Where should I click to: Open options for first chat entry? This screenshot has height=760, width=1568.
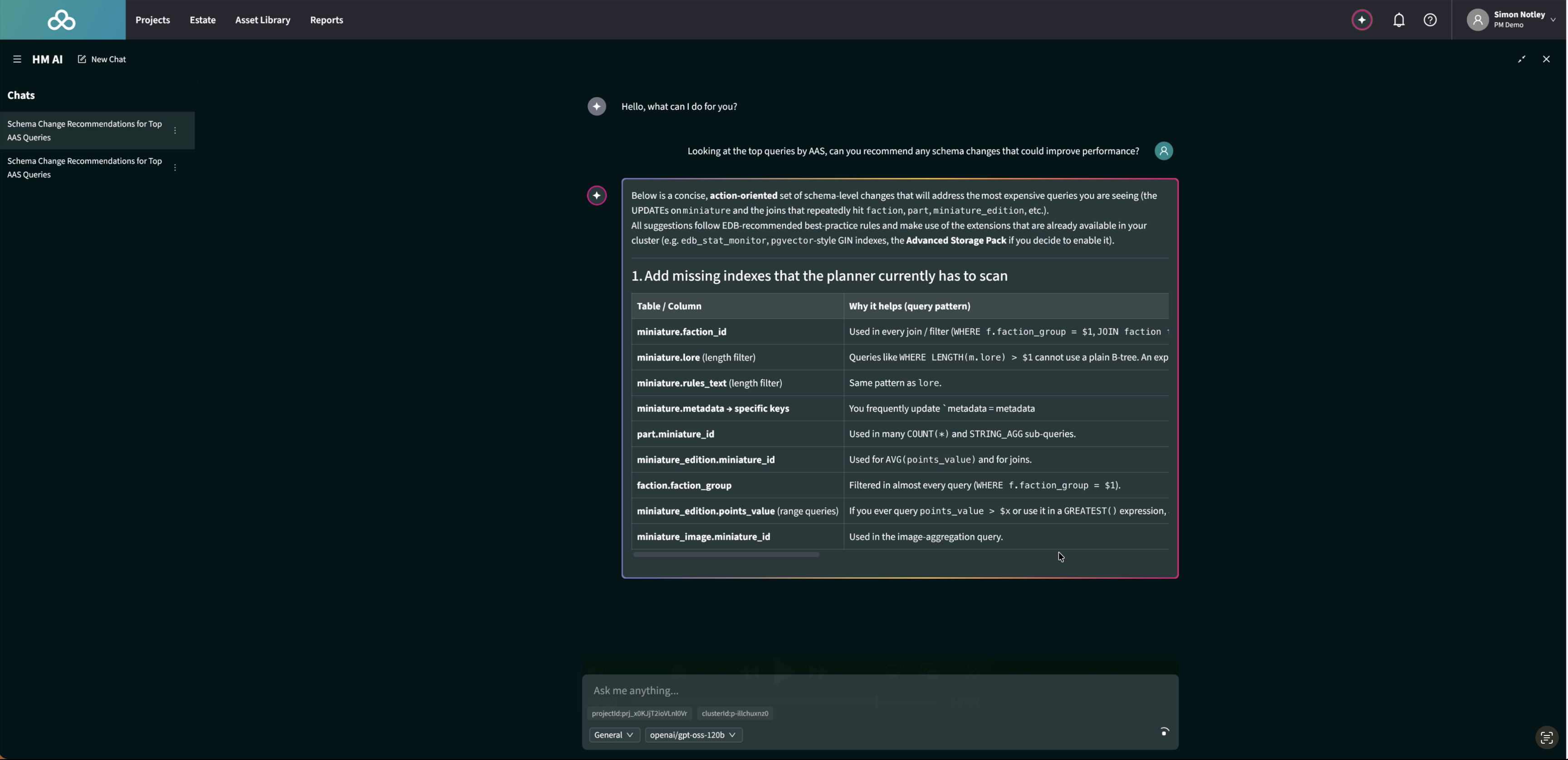pos(175,130)
